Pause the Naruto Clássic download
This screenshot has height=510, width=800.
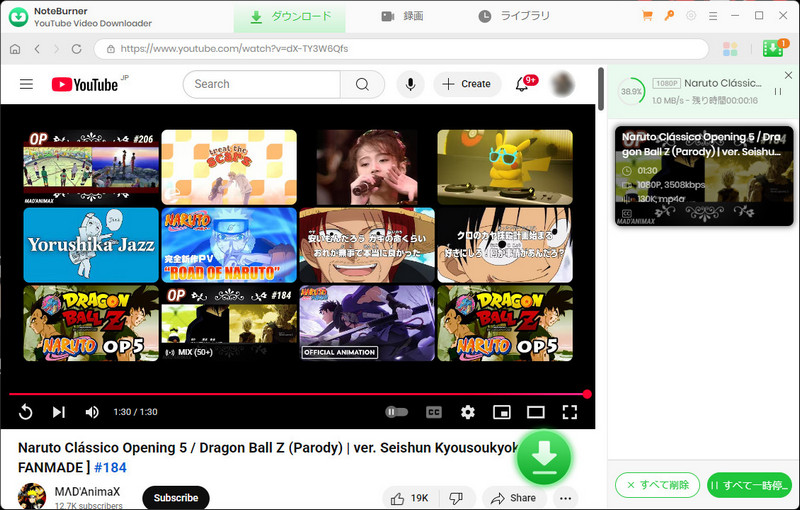click(x=778, y=92)
